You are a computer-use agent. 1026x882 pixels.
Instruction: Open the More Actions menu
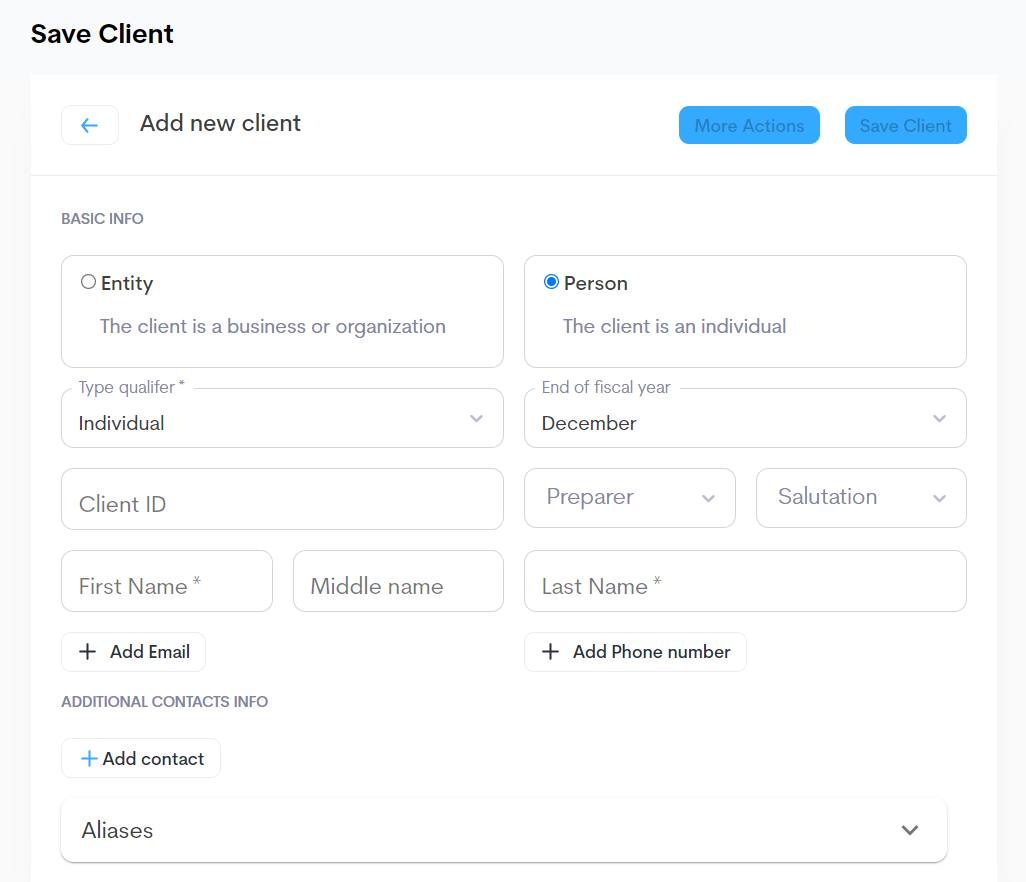(x=749, y=126)
